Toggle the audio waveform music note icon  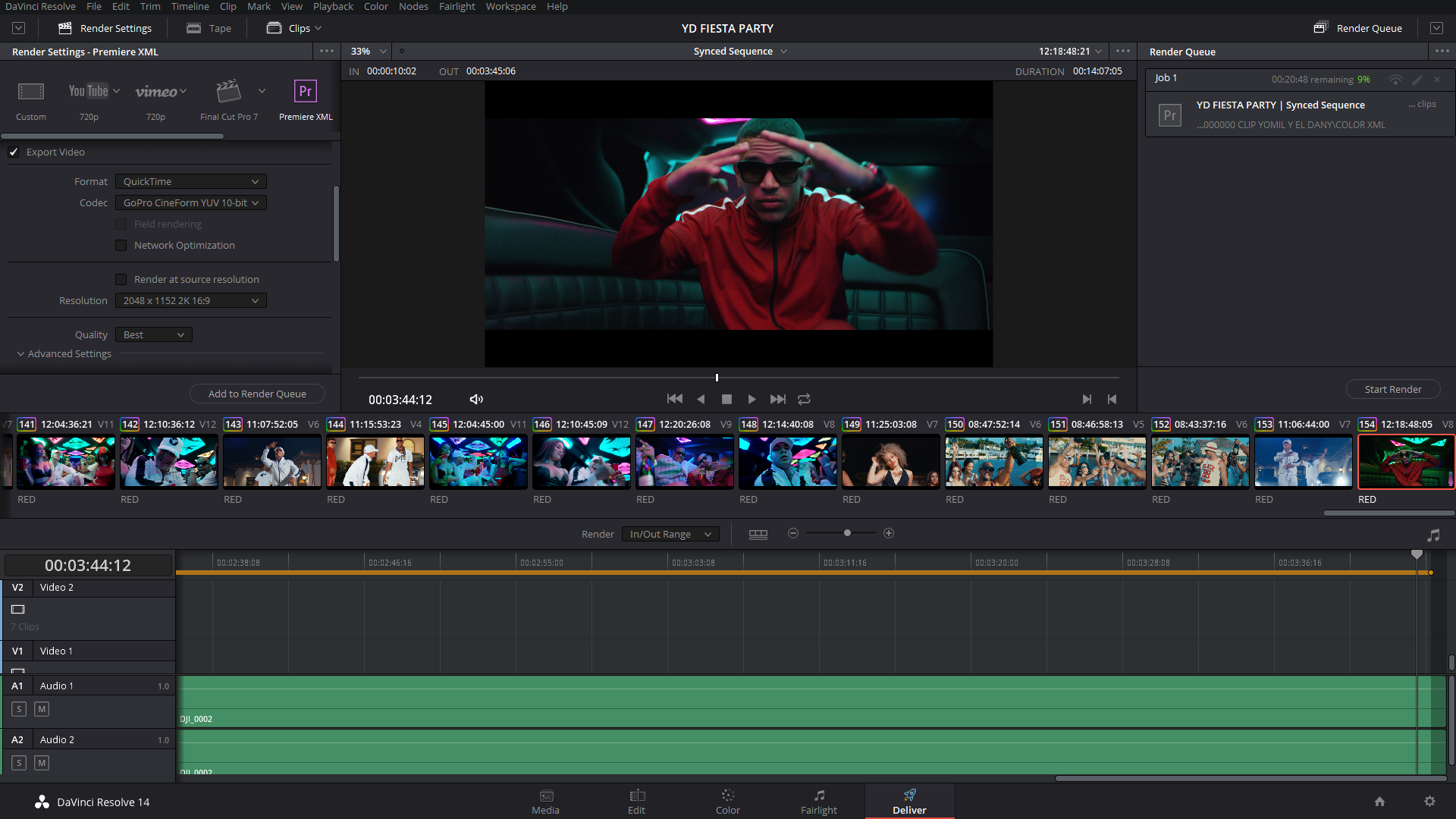(x=1433, y=535)
